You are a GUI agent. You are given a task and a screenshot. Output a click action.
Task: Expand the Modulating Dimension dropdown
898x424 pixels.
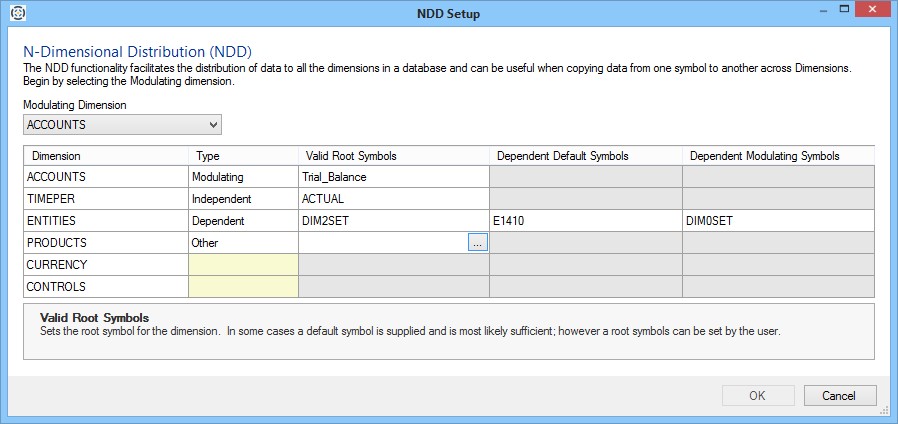click(213, 125)
